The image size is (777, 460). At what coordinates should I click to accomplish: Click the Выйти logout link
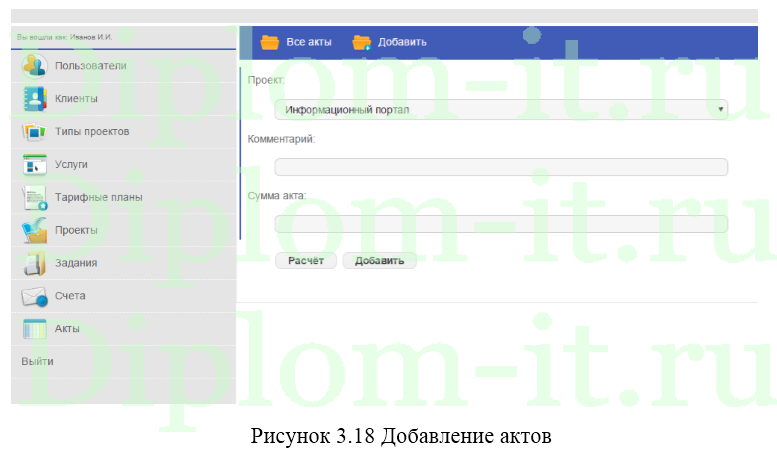click(38, 361)
